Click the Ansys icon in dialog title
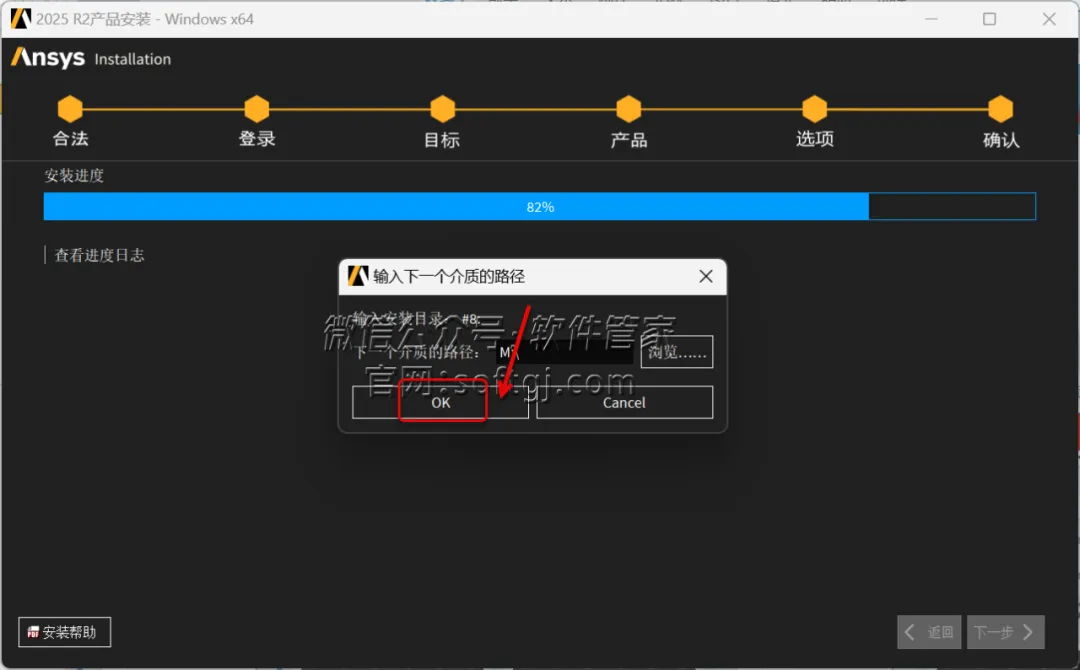The image size is (1080, 670). click(x=358, y=276)
